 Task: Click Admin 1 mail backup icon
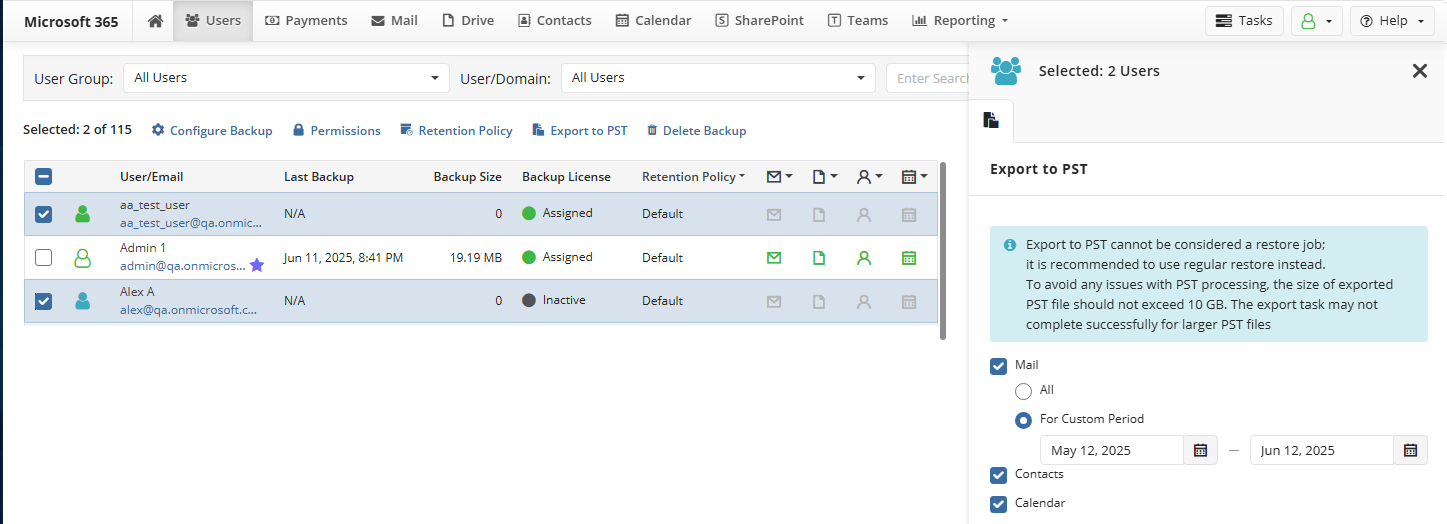tap(774, 258)
